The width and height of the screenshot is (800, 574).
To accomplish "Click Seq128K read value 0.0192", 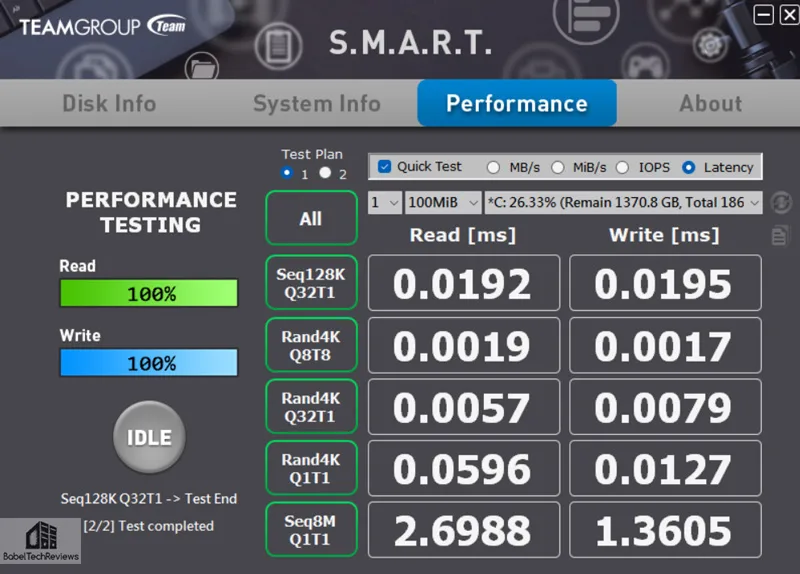I will [x=464, y=283].
